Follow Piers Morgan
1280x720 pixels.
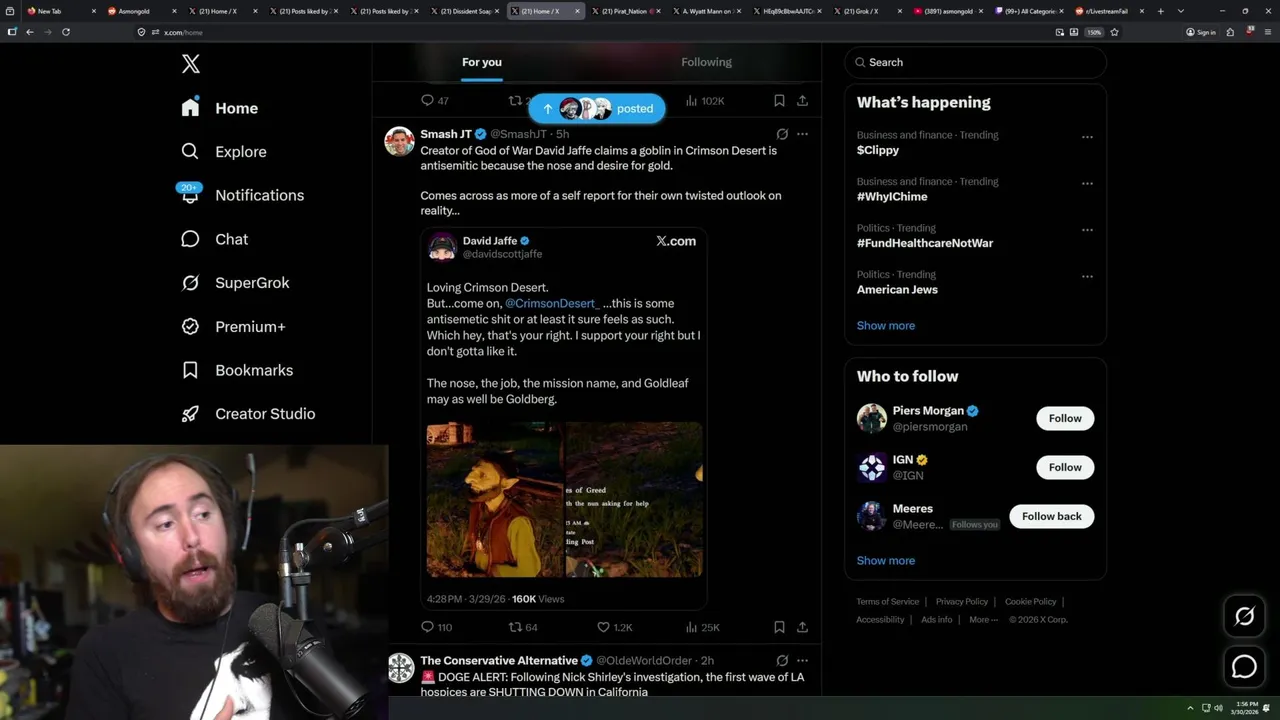[x=1065, y=418]
